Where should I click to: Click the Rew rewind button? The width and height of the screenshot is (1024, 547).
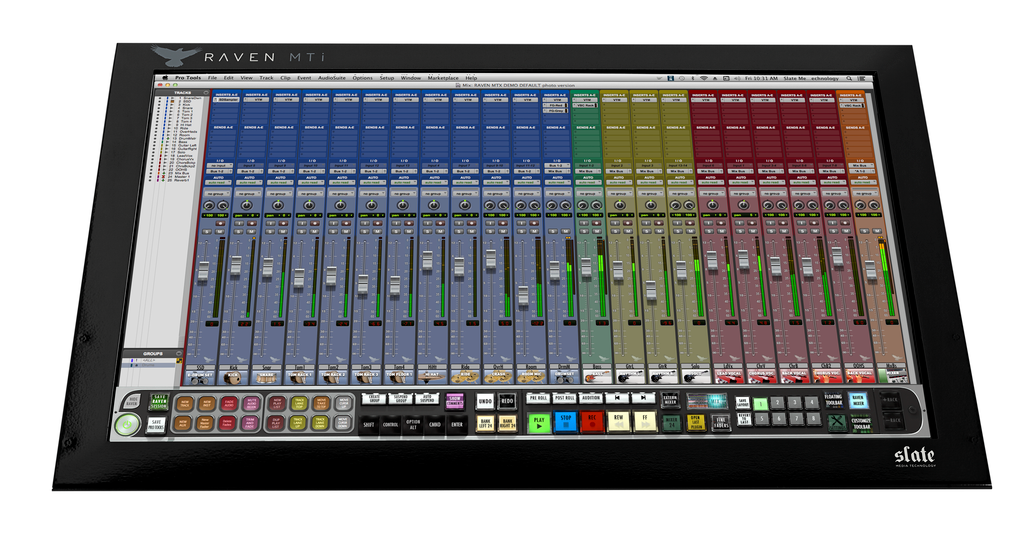618,422
